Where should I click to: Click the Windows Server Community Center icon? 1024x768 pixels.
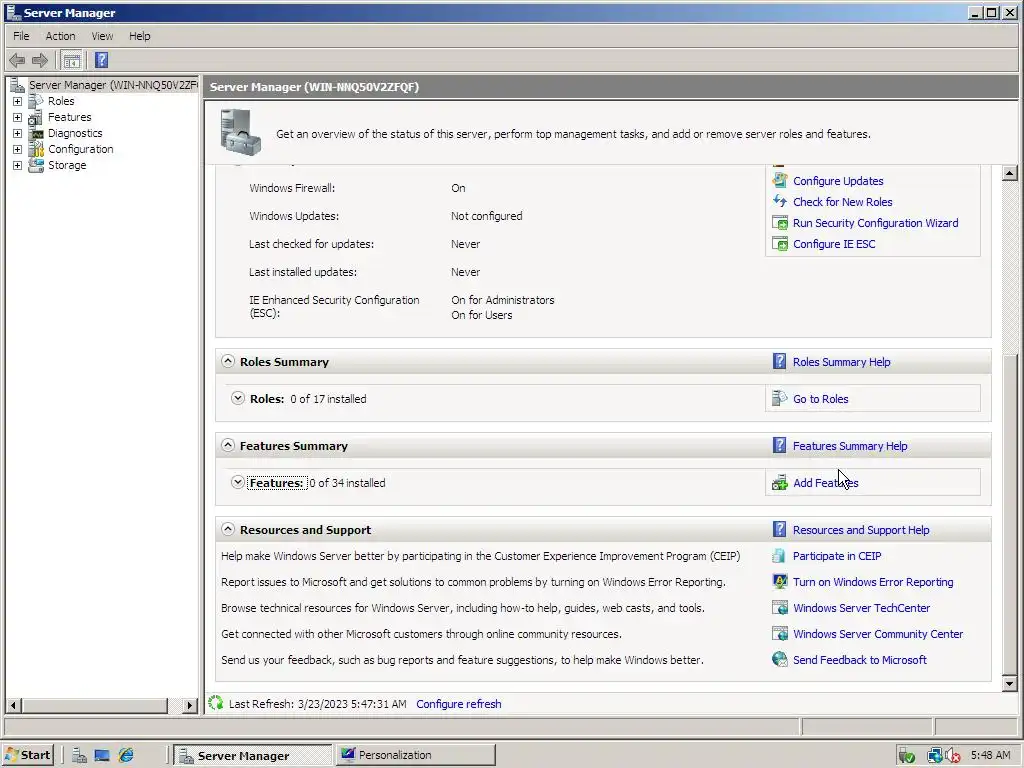point(780,633)
